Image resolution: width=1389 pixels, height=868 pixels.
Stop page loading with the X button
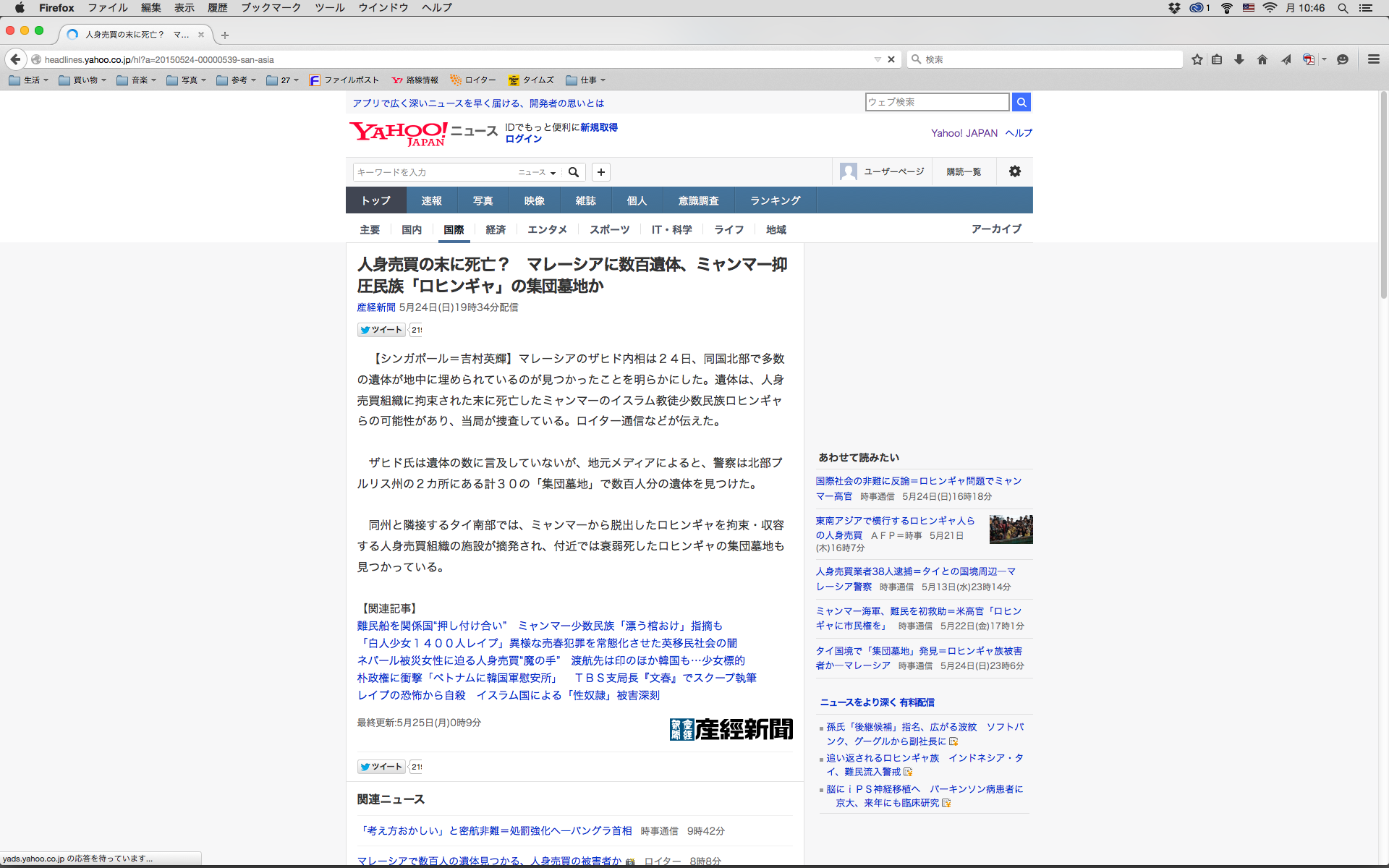(x=891, y=59)
